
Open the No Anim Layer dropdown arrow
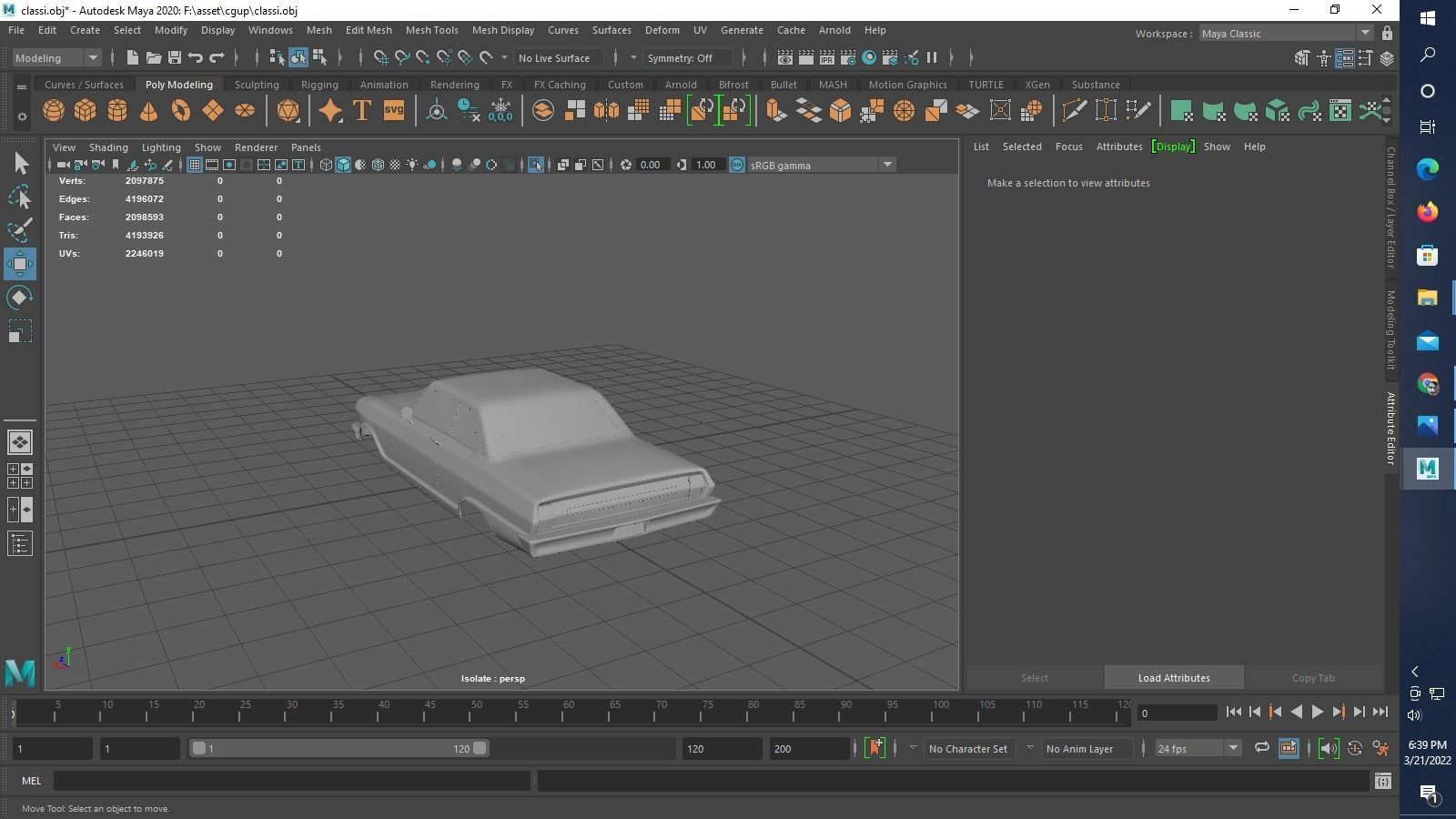coord(1030,748)
